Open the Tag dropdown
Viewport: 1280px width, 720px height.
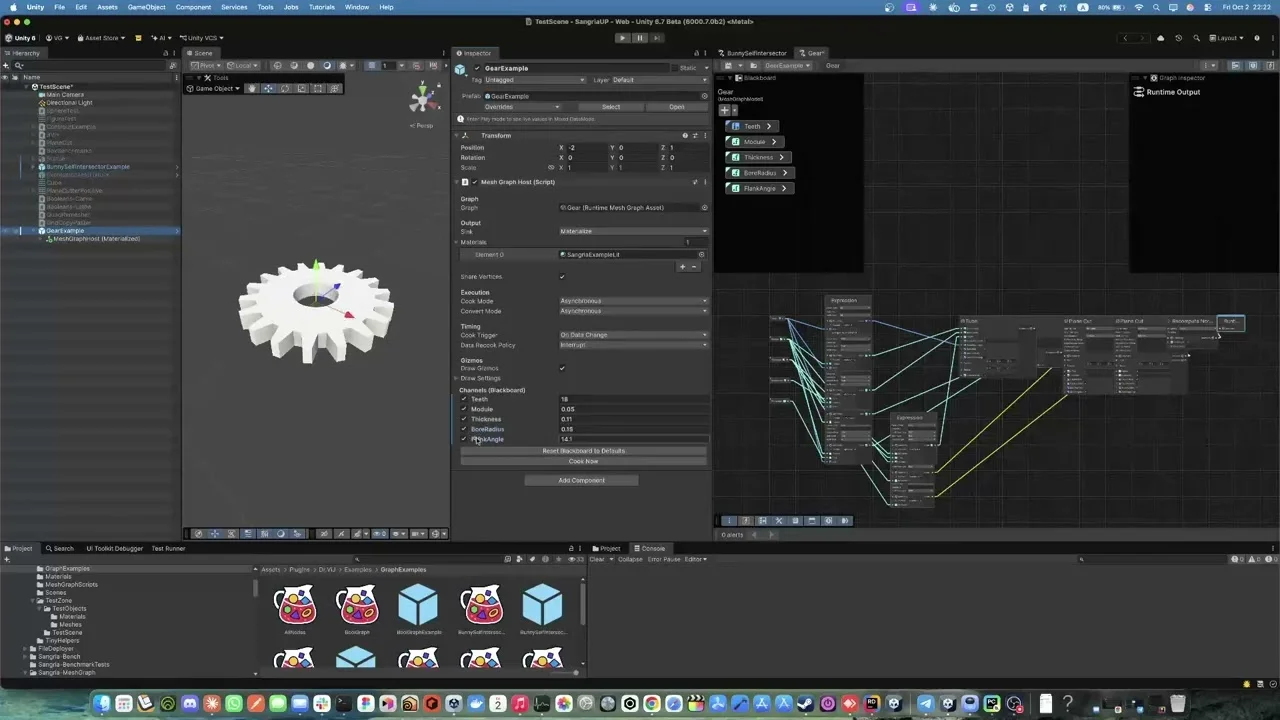tap(536, 80)
